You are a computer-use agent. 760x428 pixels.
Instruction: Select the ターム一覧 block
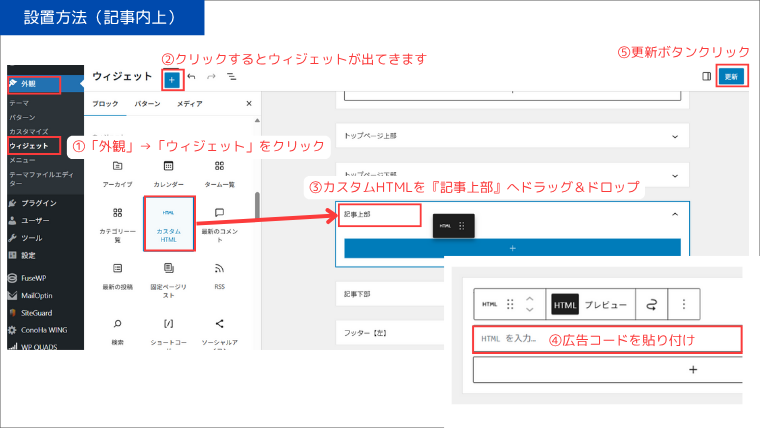pyautogui.click(x=220, y=174)
